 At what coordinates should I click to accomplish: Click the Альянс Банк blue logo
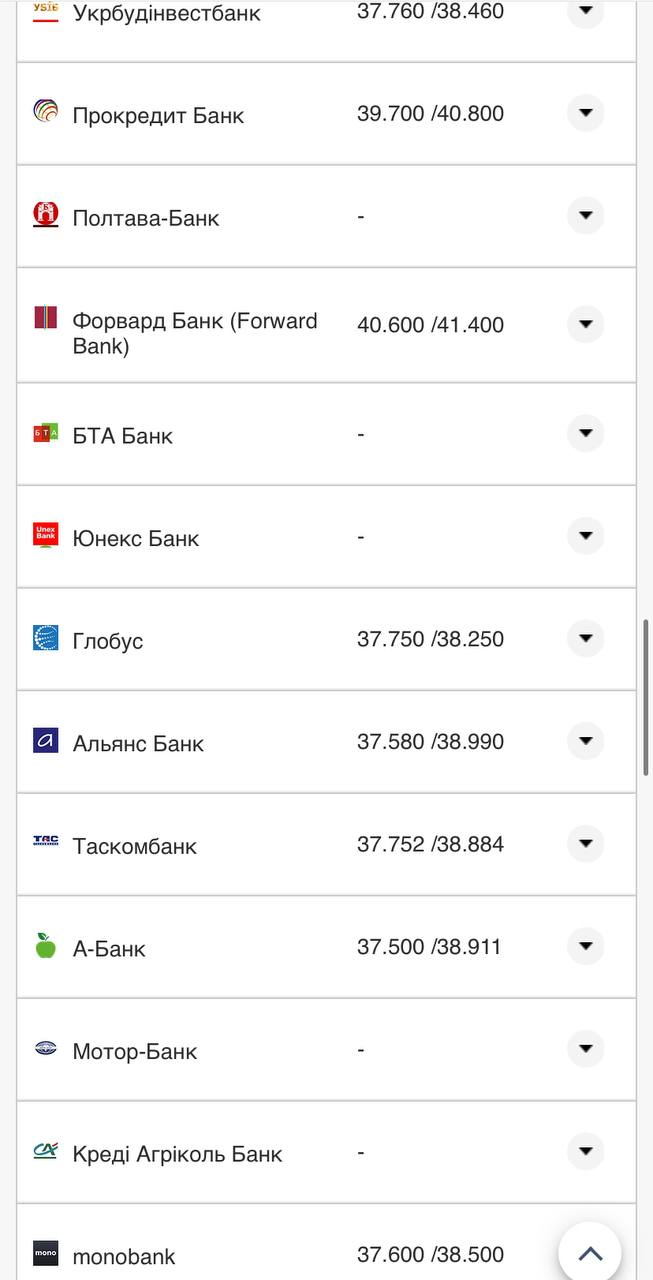coord(46,741)
